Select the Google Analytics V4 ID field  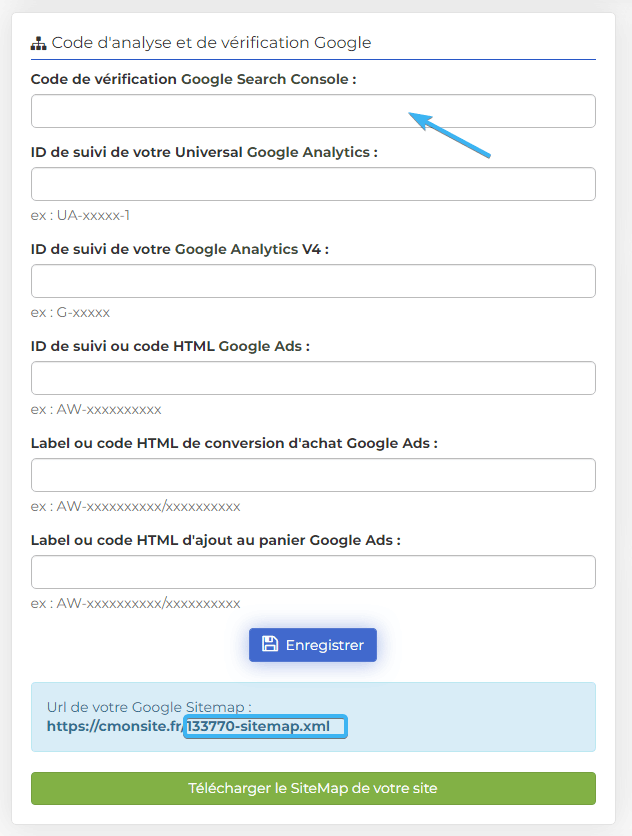click(x=313, y=281)
